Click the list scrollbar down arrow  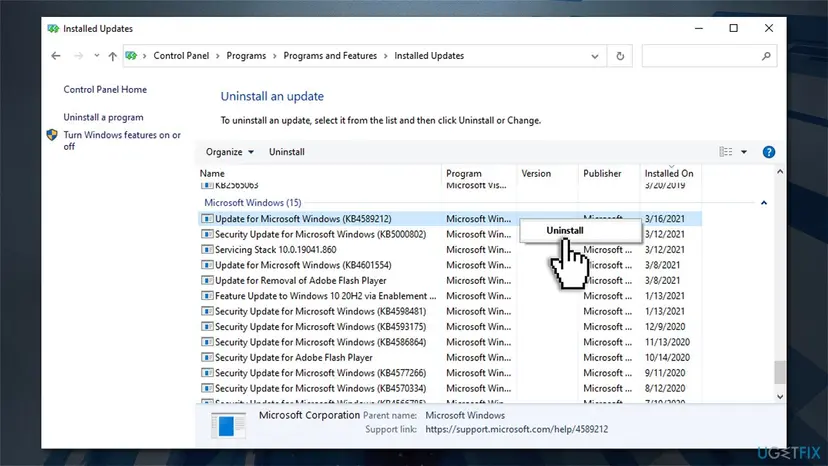click(x=780, y=397)
